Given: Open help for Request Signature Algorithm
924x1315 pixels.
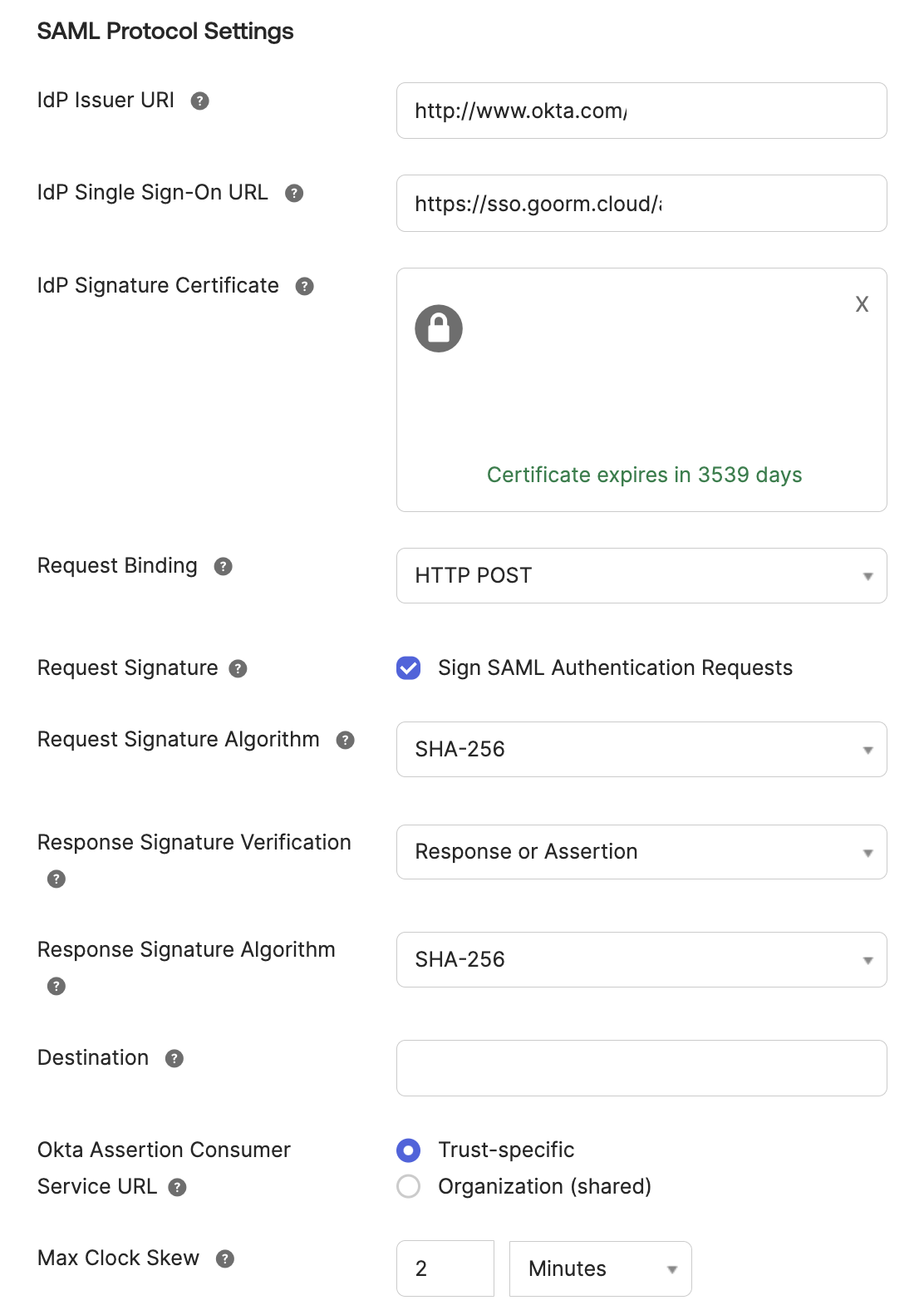Looking at the screenshot, I should pos(346,740).
